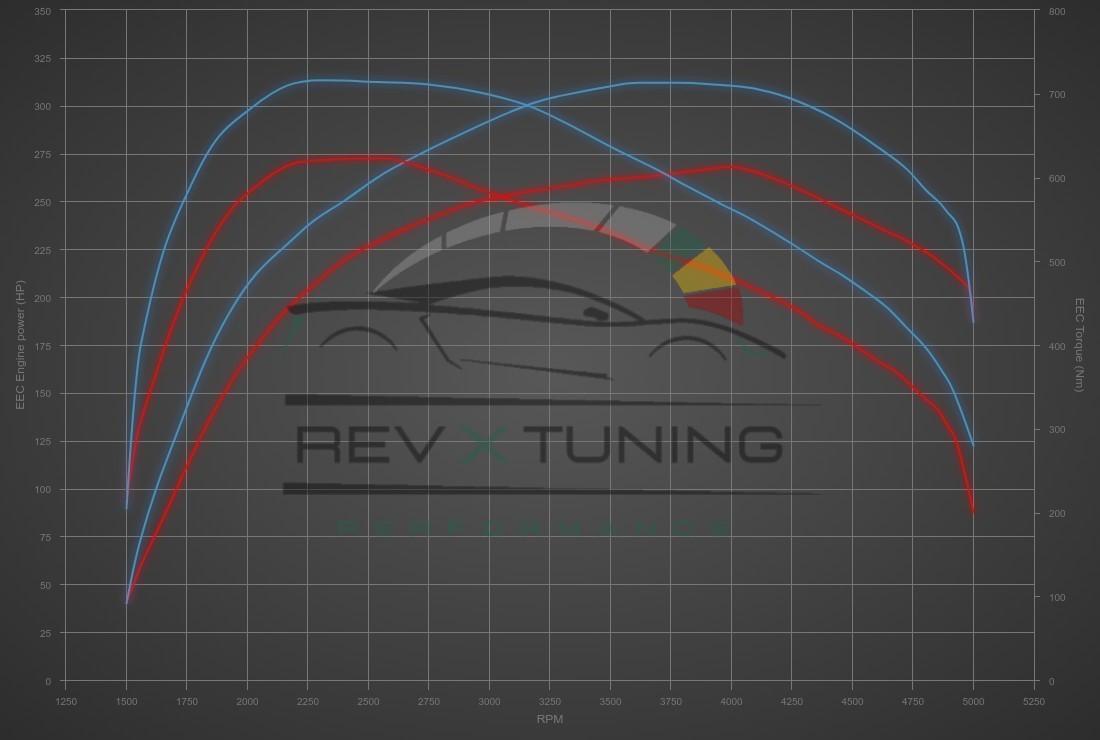Click the 1500 tick label on the RPM axis

click(x=126, y=702)
